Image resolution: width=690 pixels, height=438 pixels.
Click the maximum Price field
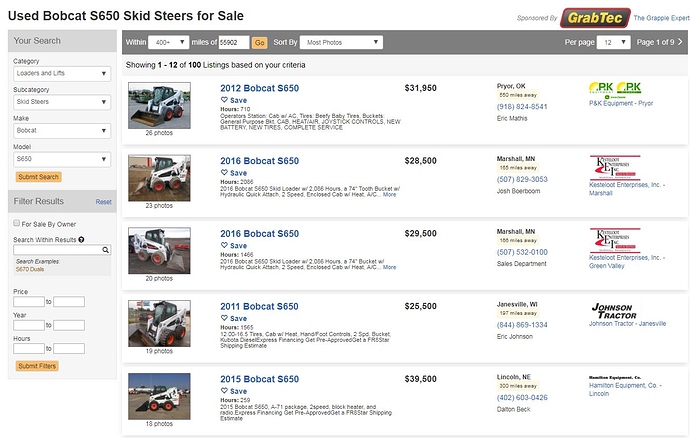[69, 302]
